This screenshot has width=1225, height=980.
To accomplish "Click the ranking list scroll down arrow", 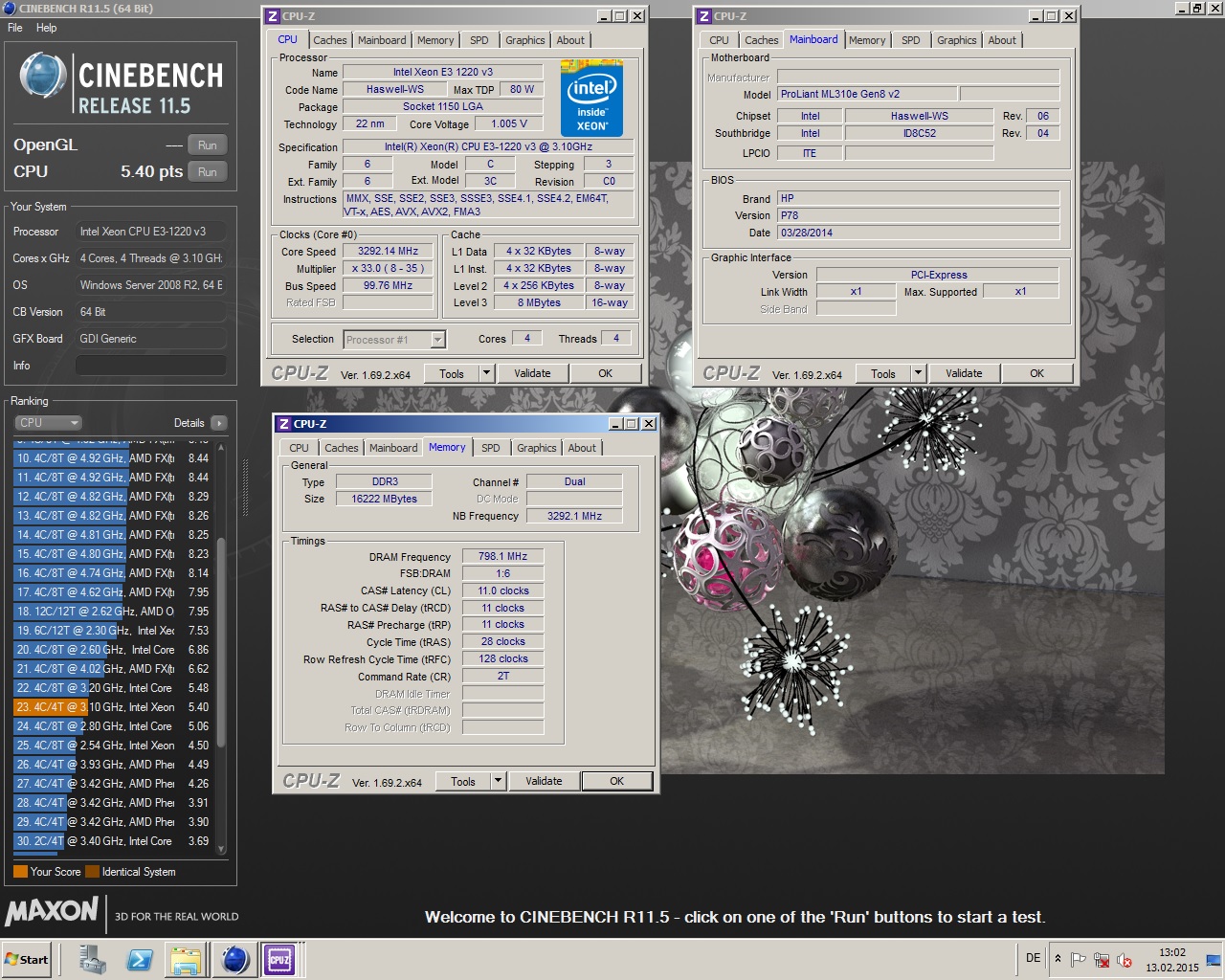I will point(221,849).
